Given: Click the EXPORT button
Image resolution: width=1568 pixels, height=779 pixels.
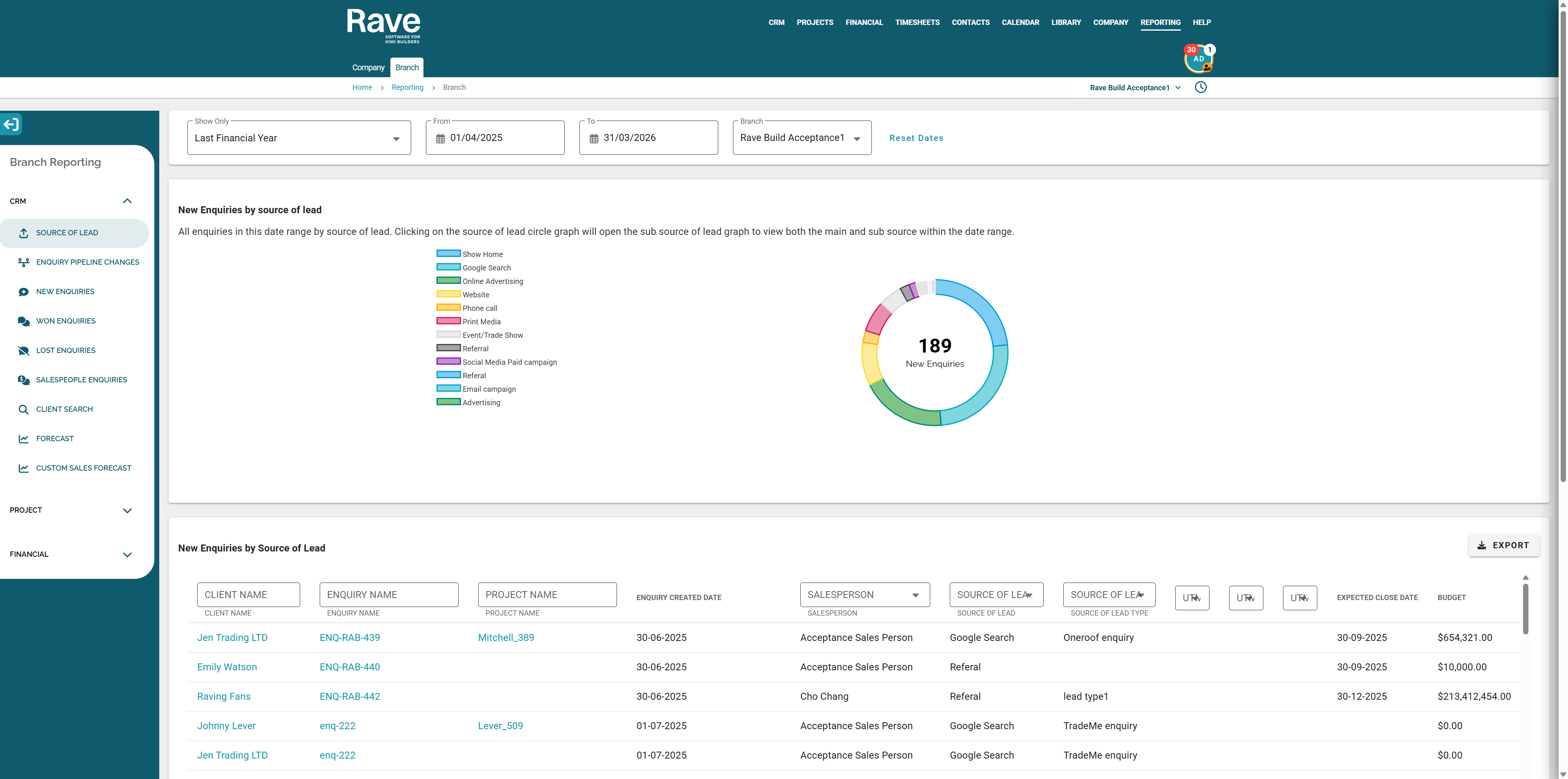Looking at the screenshot, I should click(x=1503, y=545).
